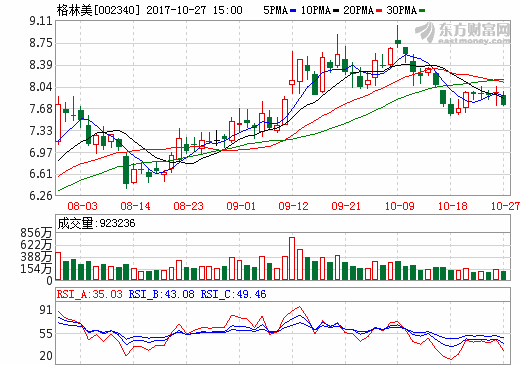Click the timestamp 2017-10-27 15:00
The width and height of the screenshot is (520, 365).
(x=194, y=10)
